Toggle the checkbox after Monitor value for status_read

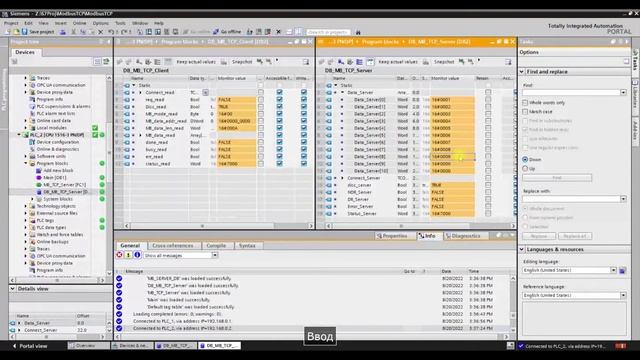click(260, 164)
